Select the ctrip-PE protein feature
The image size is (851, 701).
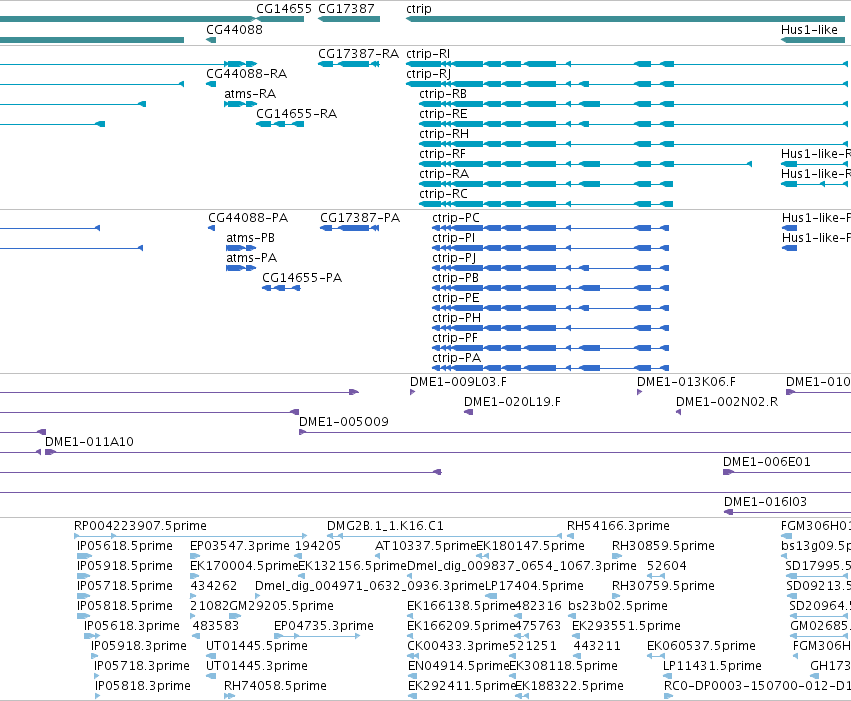(x=550, y=308)
